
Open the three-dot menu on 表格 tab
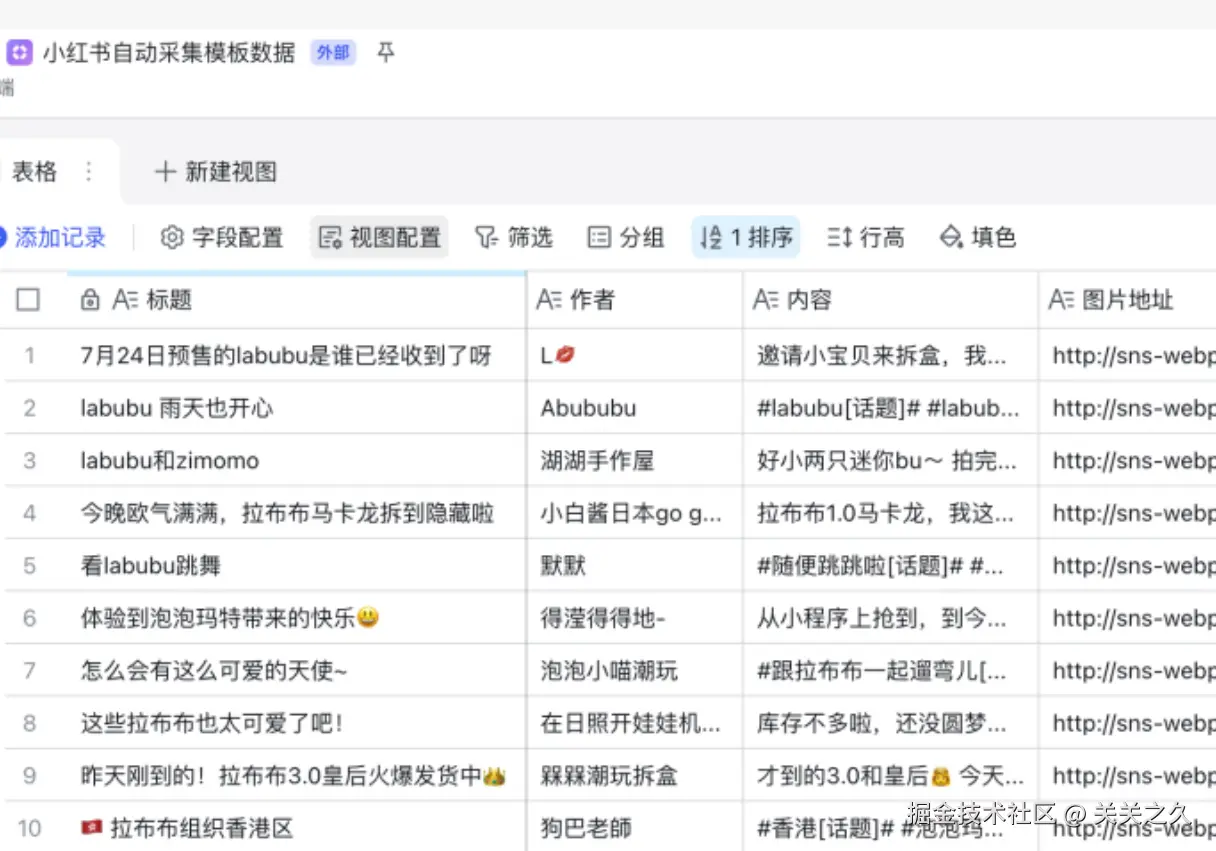coord(89,172)
